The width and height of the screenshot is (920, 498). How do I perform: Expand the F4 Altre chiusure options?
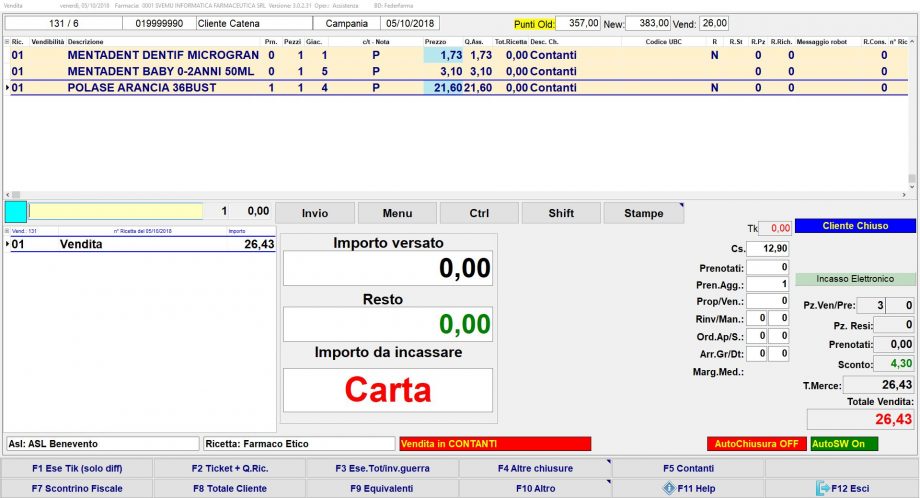[535, 468]
